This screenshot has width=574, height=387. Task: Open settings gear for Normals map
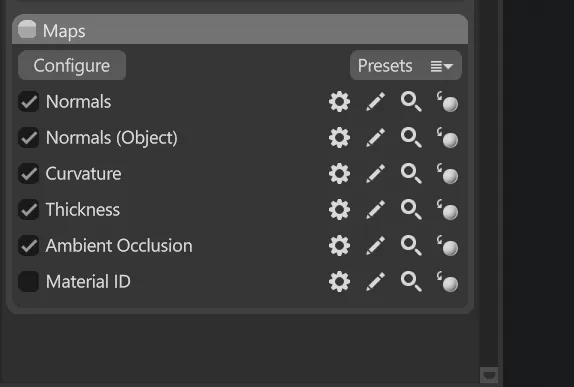(339, 101)
